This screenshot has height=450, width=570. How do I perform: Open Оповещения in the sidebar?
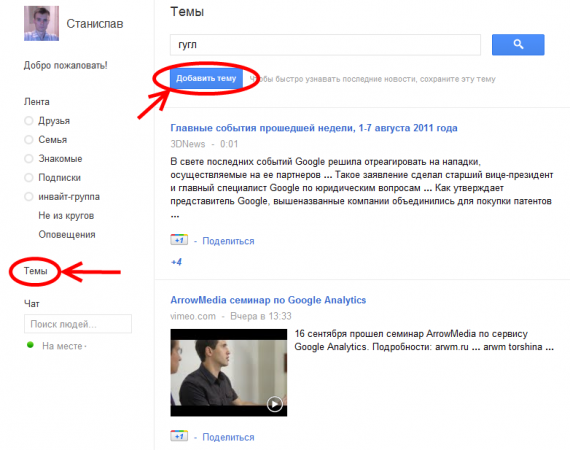(67, 234)
